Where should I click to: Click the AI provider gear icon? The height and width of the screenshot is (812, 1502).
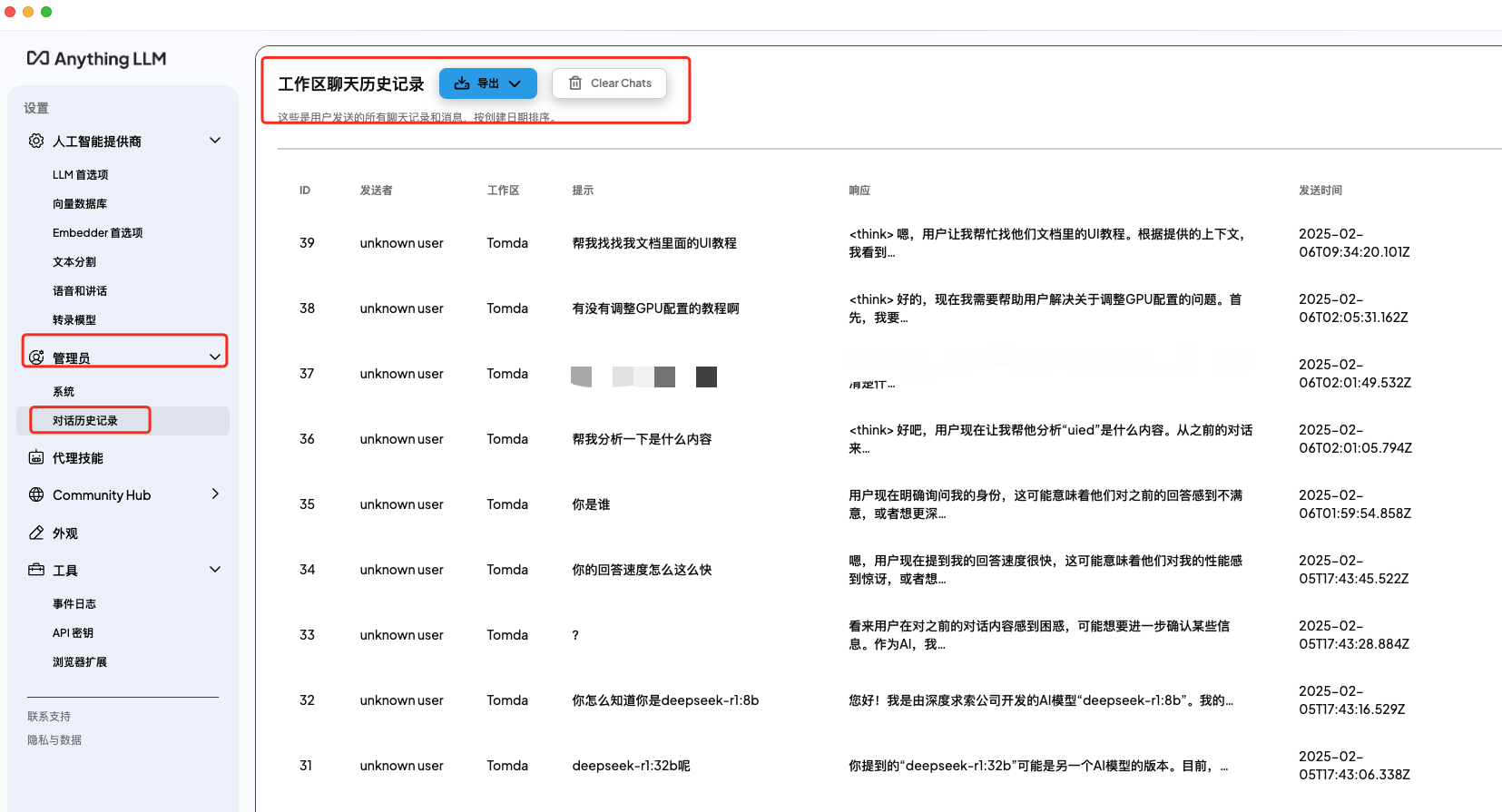(x=36, y=141)
